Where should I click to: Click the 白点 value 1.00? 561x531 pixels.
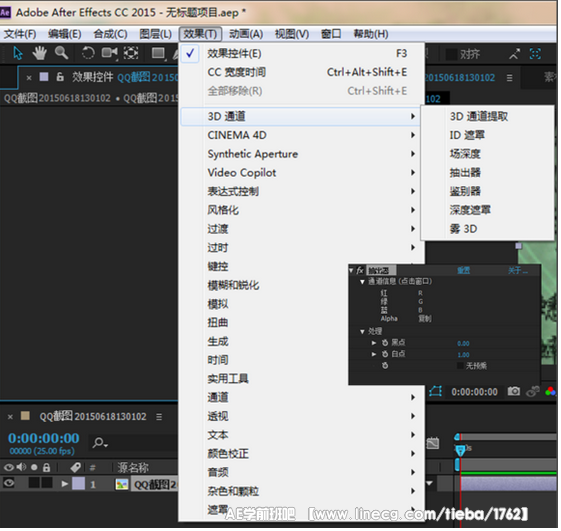click(x=463, y=356)
